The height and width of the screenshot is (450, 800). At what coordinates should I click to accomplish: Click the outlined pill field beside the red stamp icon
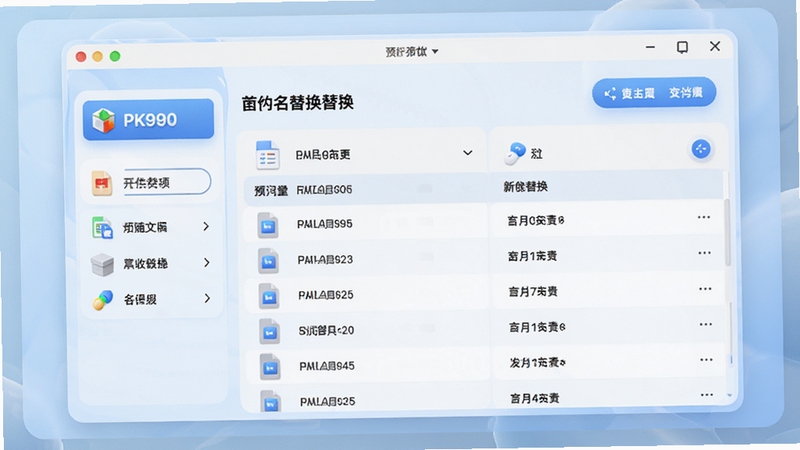[x=166, y=182]
